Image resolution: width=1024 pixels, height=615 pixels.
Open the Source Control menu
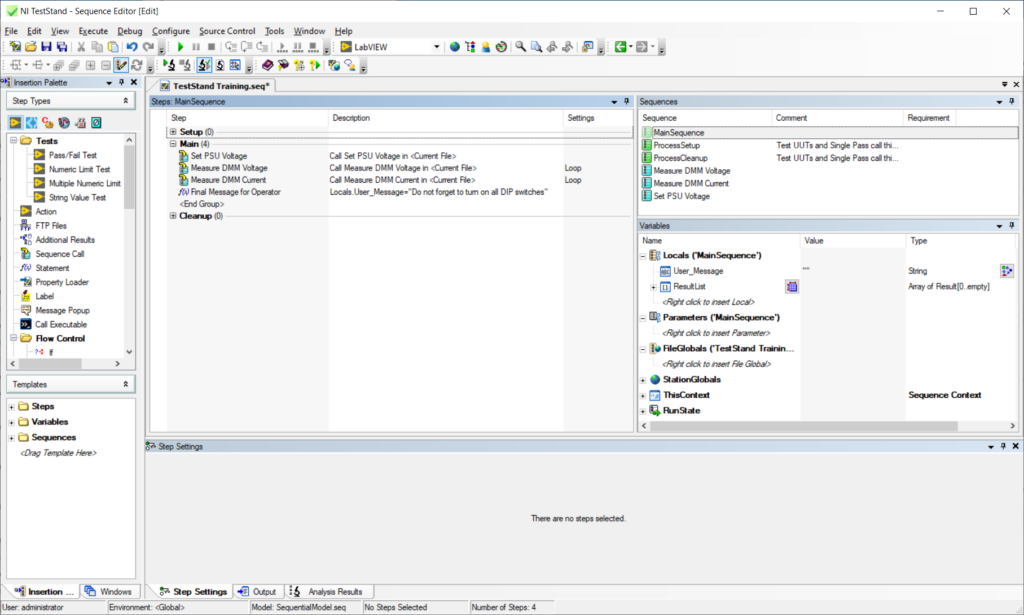[227, 31]
